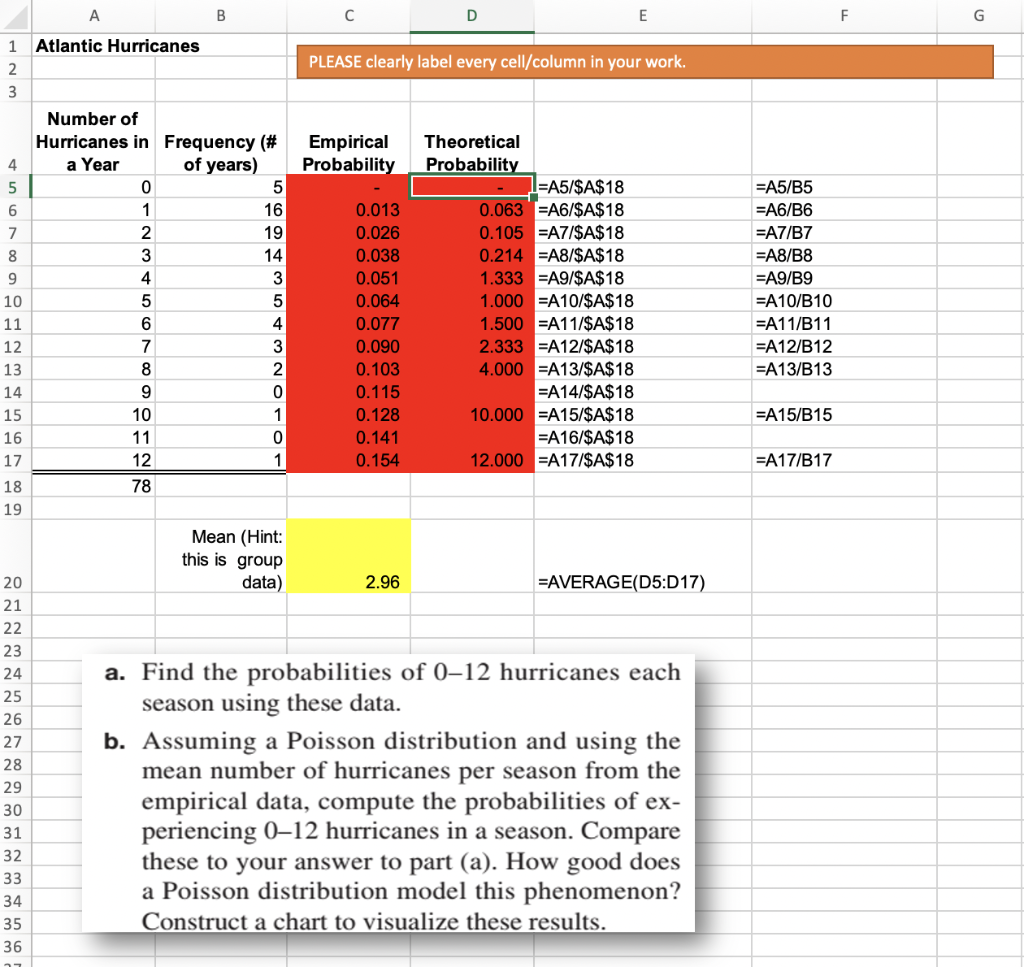Click frequency value 19 in column B
Viewport: 1024px width, 967px height.
pos(273,233)
